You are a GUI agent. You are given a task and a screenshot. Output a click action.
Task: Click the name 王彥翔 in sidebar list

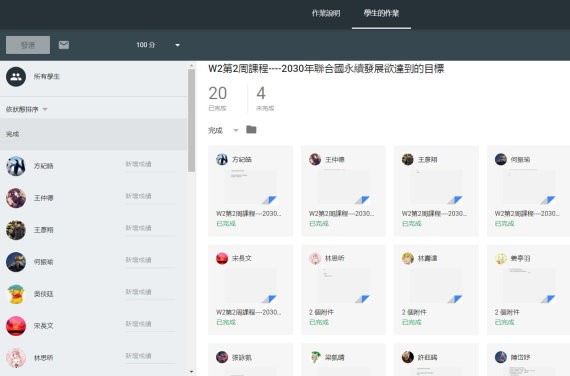(44, 230)
